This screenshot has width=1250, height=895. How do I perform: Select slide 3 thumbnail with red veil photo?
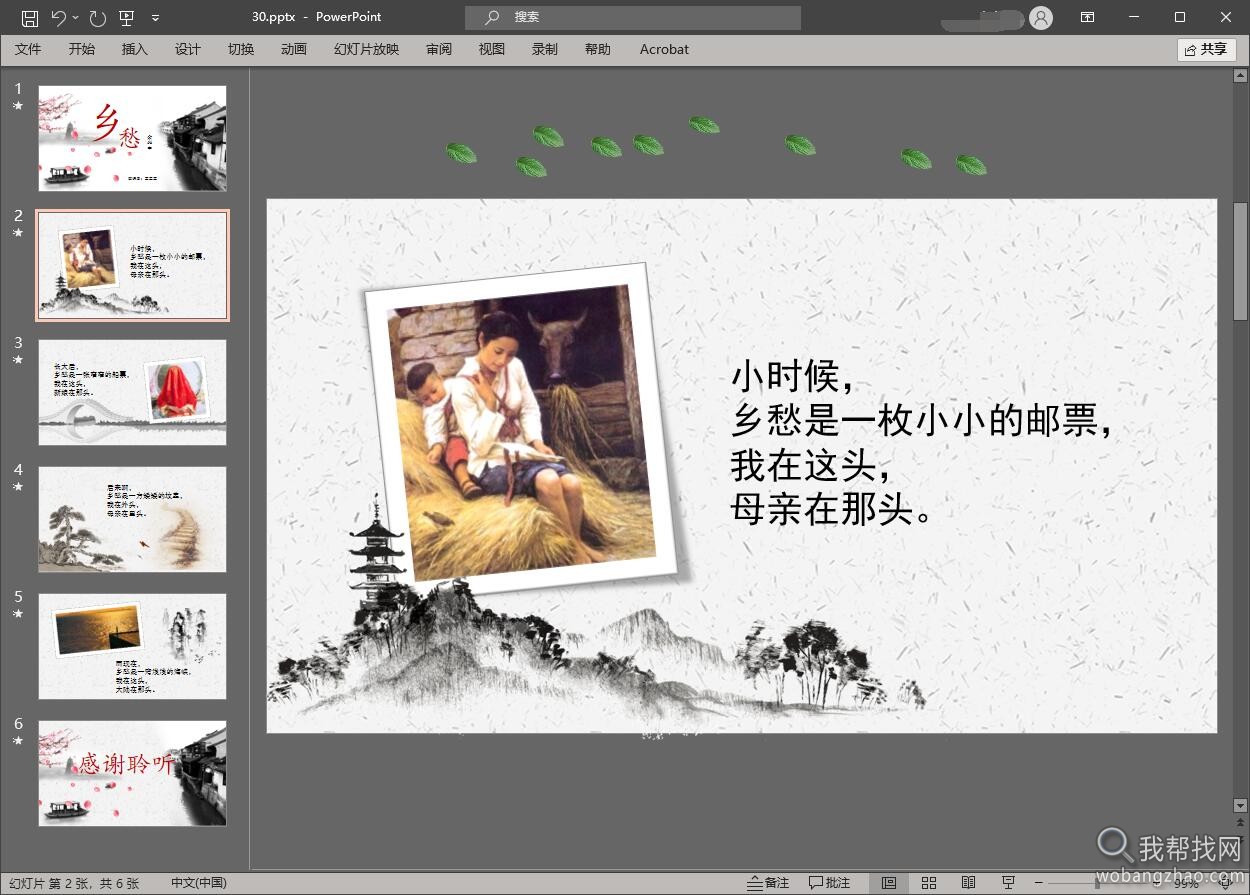point(133,392)
